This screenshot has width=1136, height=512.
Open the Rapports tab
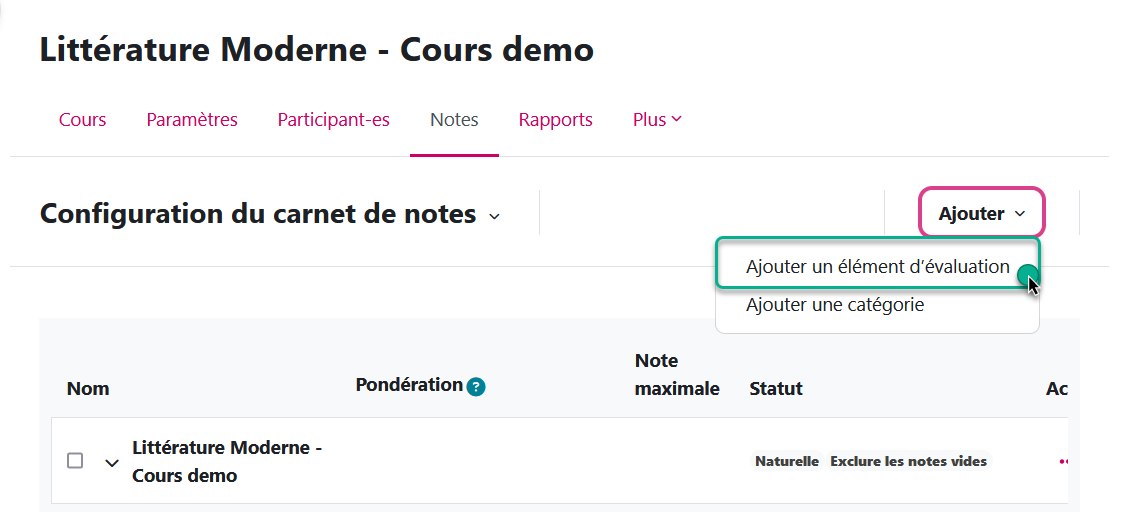tap(555, 120)
